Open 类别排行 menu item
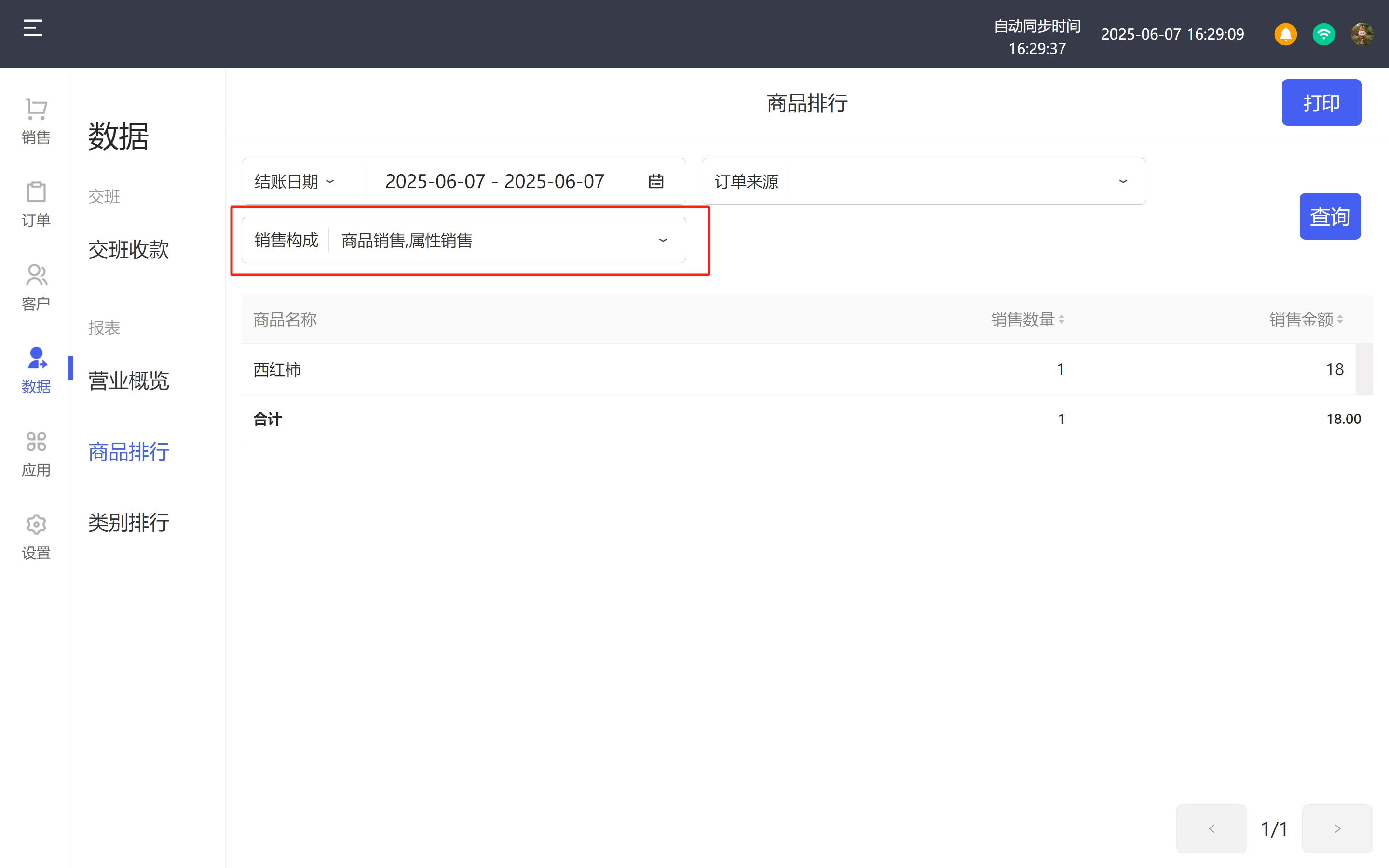The height and width of the screenshot is (868, 1389). click(129, 523)
